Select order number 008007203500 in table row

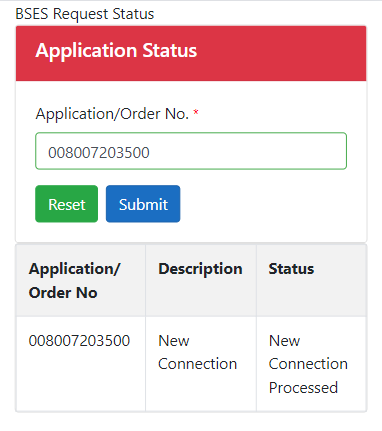coord(79,341)
